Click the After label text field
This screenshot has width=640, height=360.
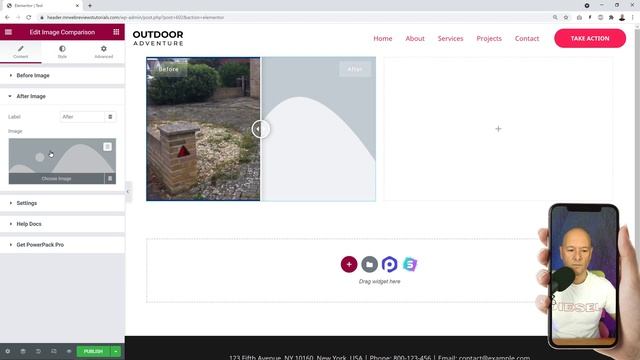point(82,117)
